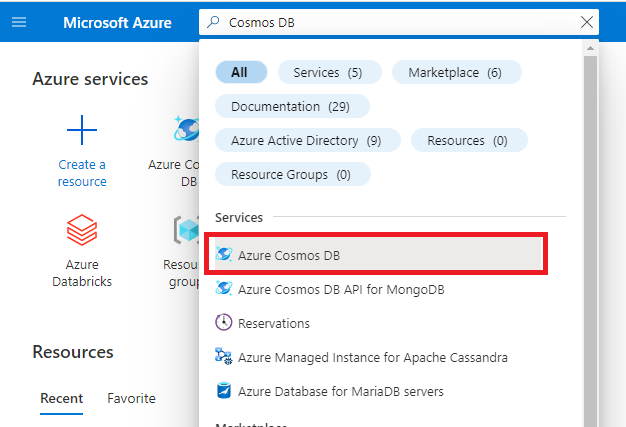Click the search magnifier icon
626x427 pixels.
[213, 22]
